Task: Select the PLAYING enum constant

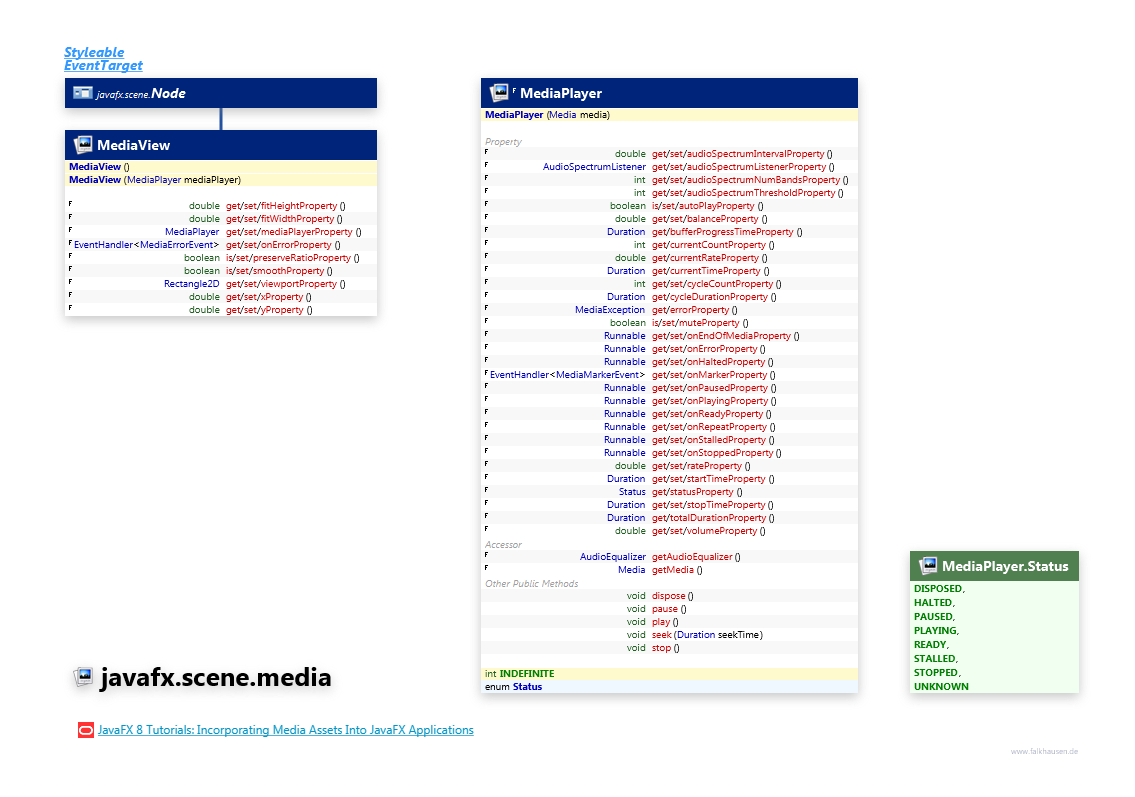Action: [x=936, y=631]
